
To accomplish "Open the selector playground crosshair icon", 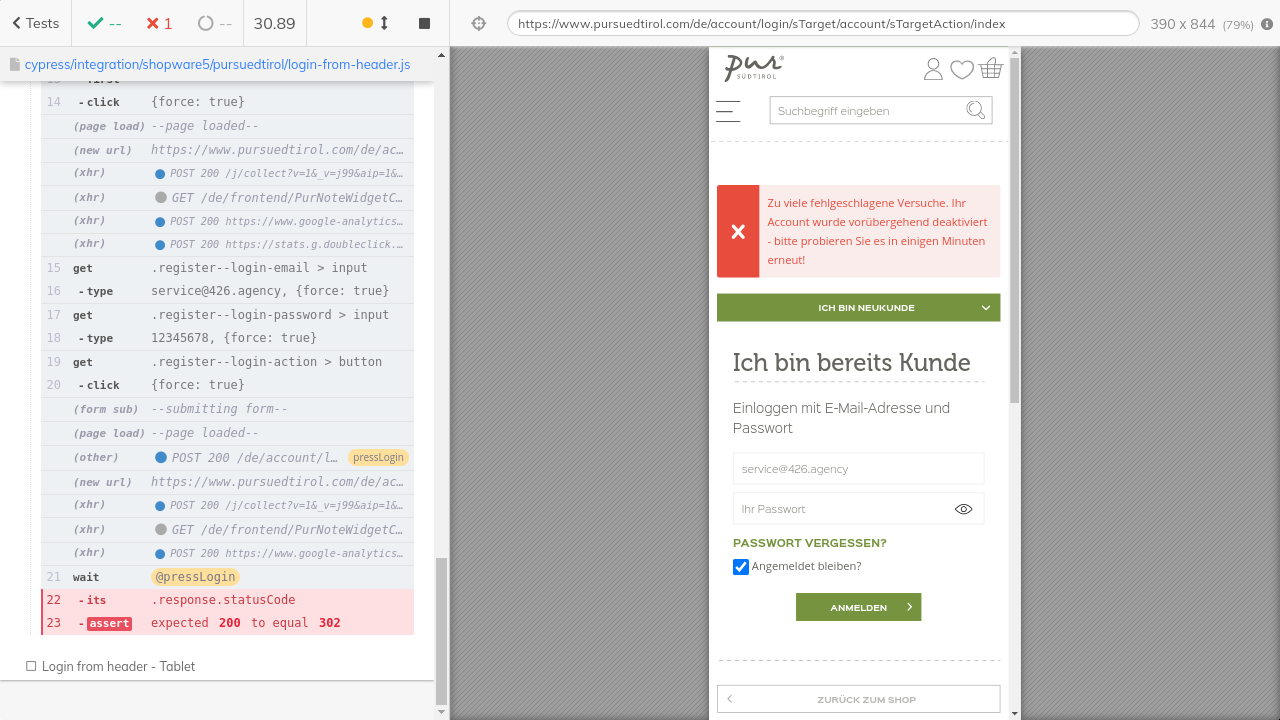I will [479, 23].
